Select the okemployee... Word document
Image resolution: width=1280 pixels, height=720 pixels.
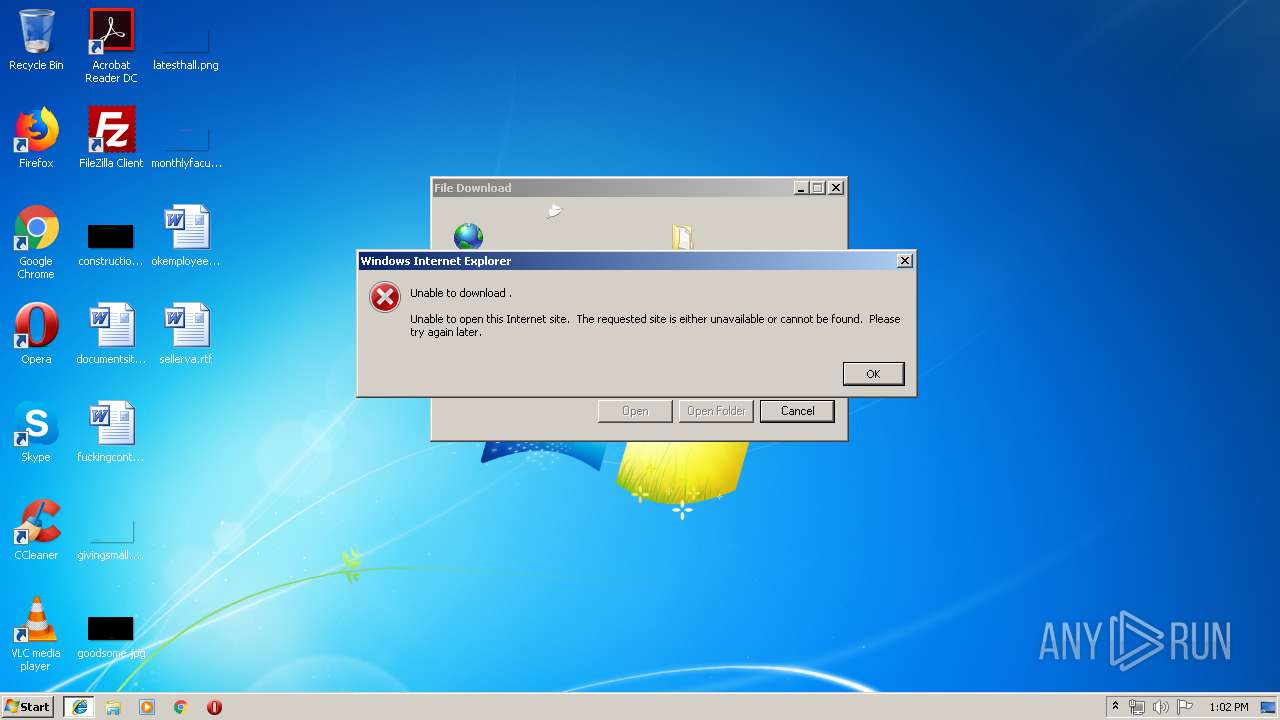pos(186,236)
